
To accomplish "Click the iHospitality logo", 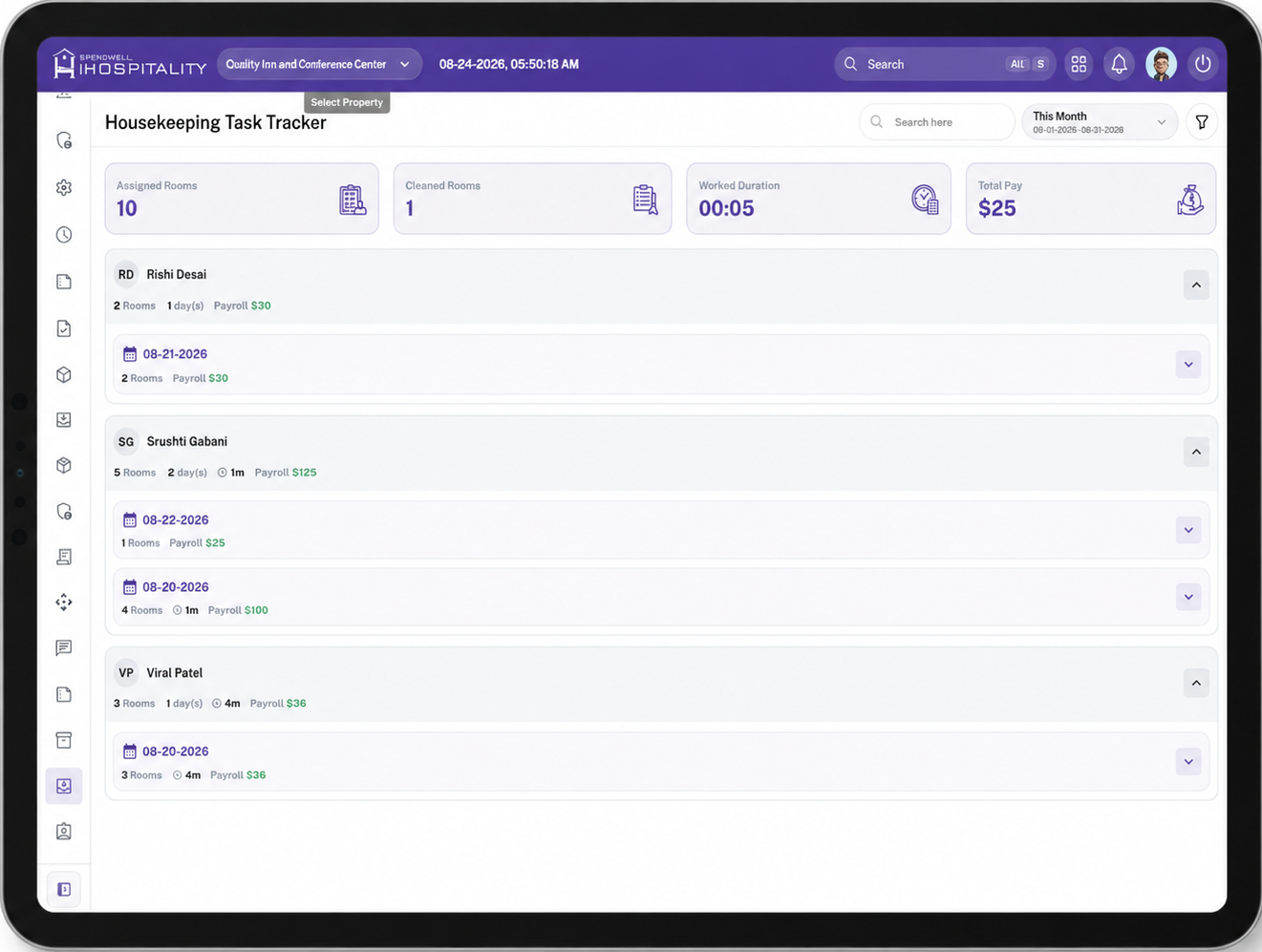I will [x=130, y=64].
